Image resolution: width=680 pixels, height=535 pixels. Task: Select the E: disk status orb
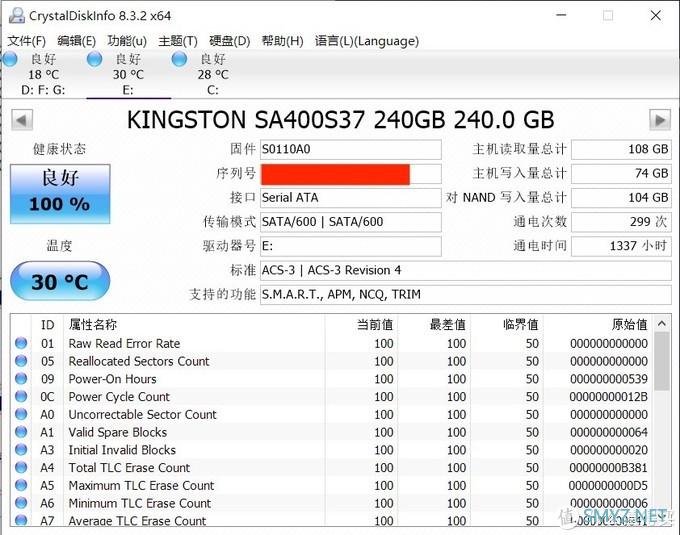(94, 59)
